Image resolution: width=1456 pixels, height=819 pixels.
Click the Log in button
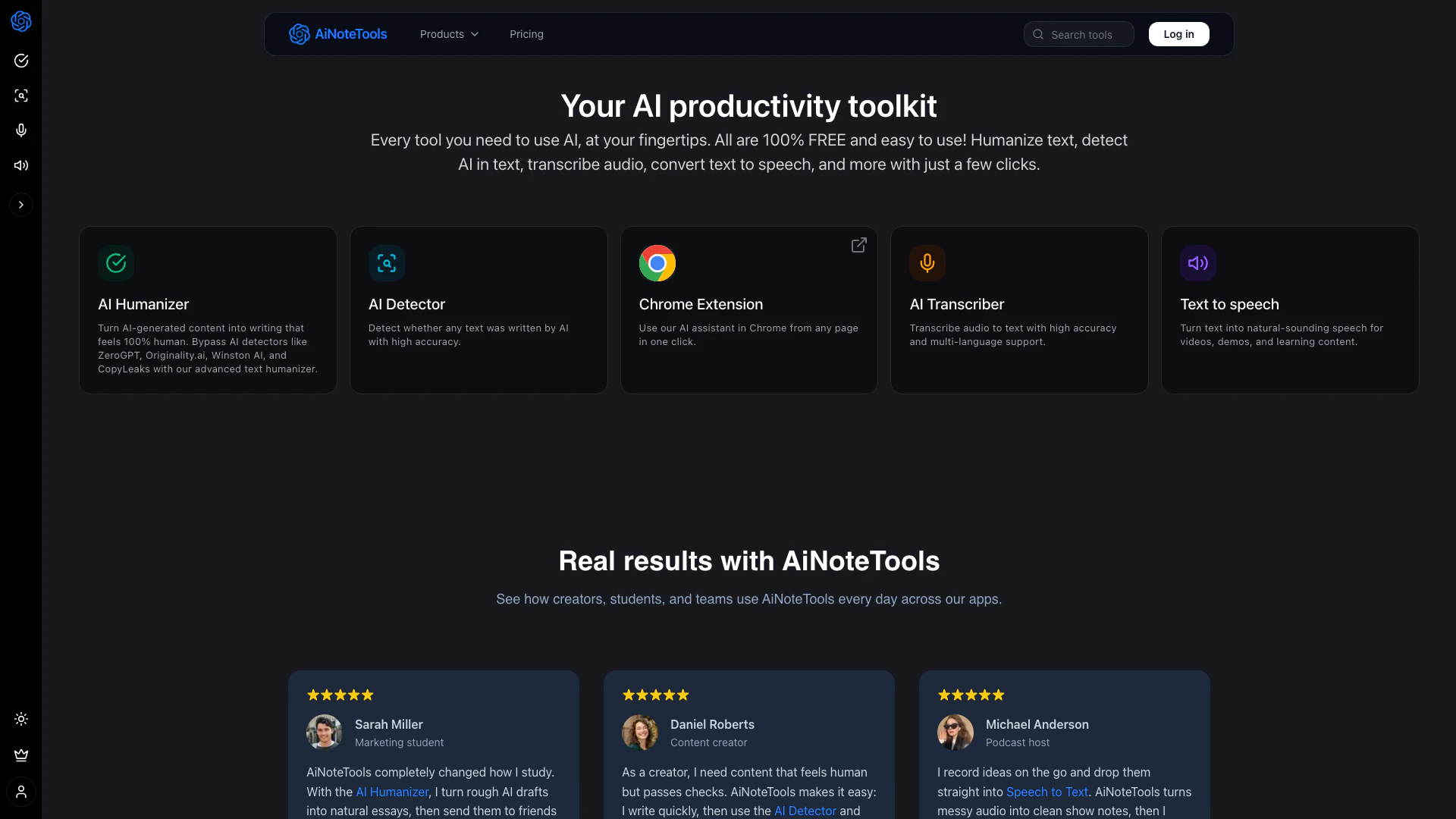[x=1178, y=34]
